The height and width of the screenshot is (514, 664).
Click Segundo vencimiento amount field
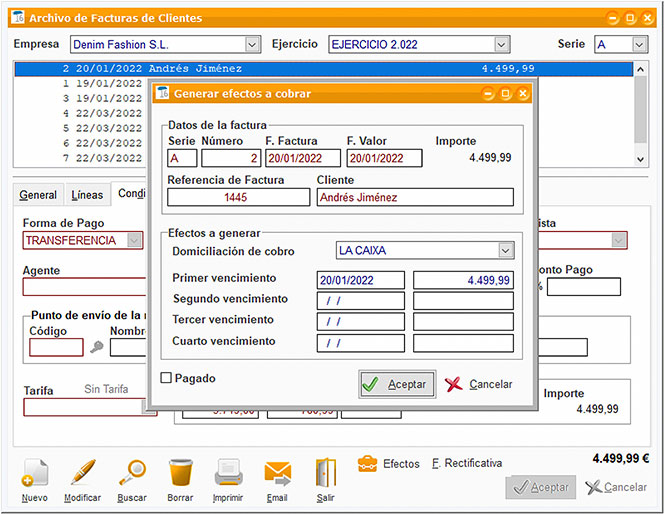click(x=463, y=301)
